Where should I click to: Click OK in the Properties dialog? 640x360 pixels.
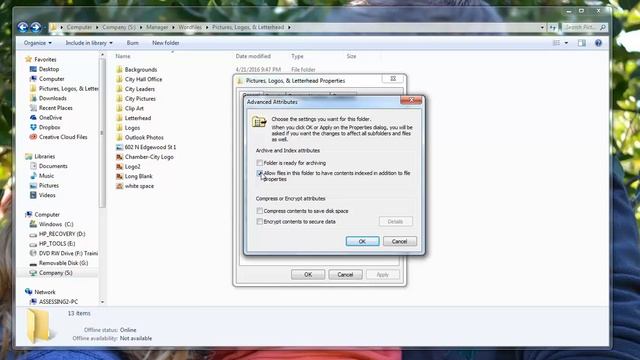coord(308,275)
